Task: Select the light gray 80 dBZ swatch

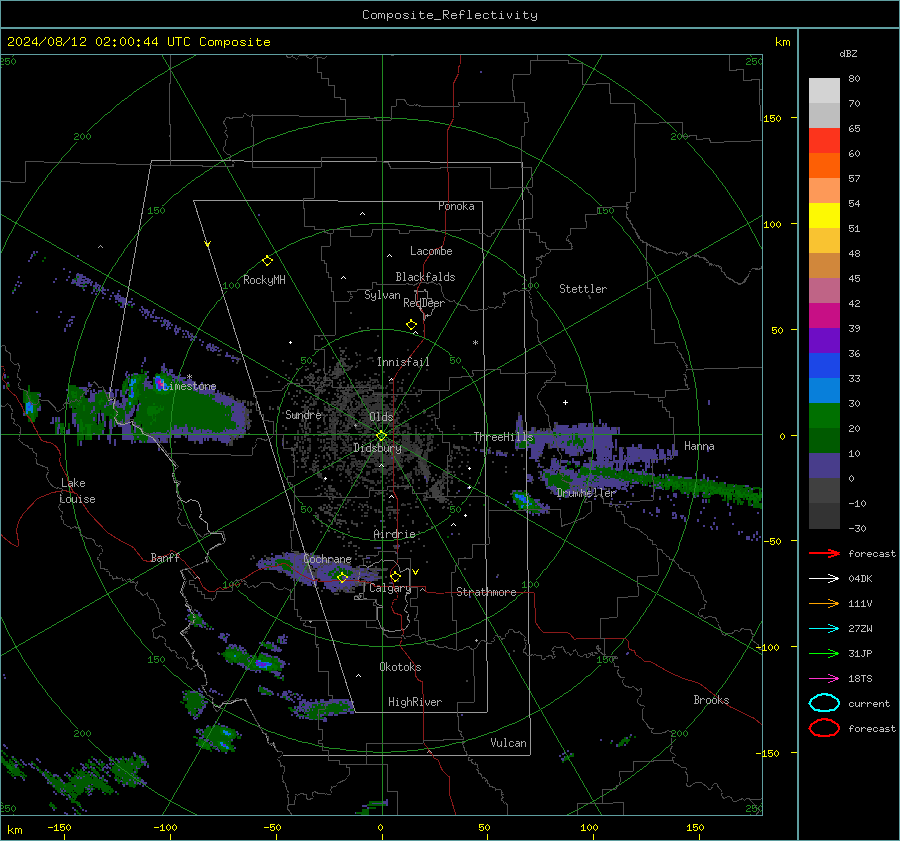Action: pyautogui.click(x=824, y=90)
